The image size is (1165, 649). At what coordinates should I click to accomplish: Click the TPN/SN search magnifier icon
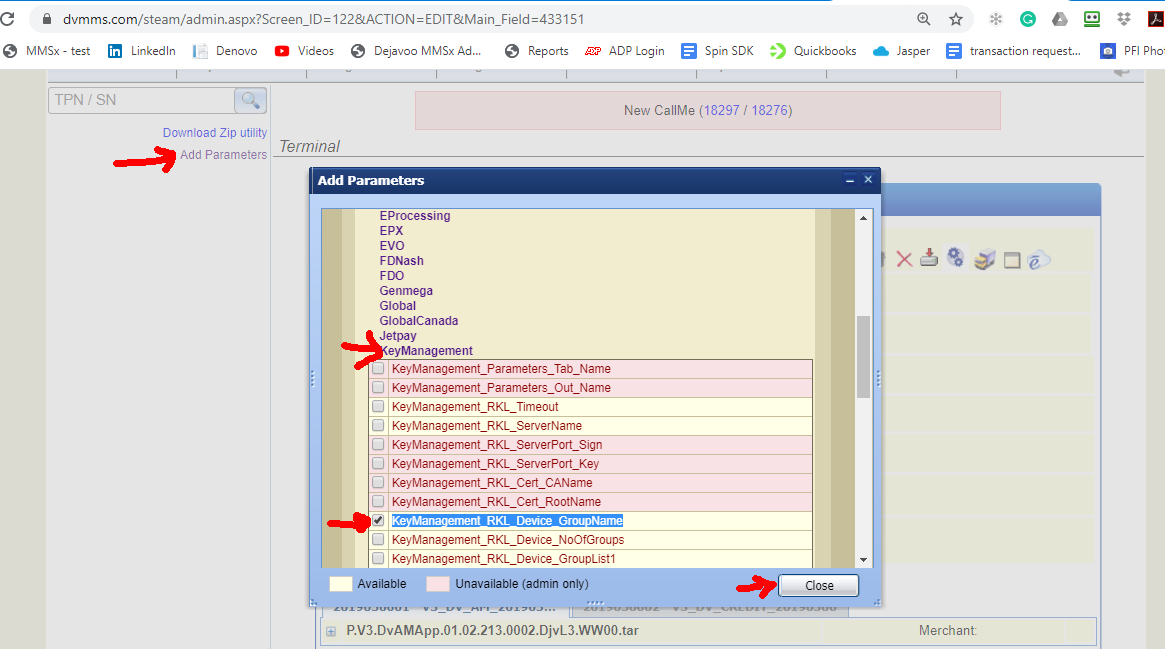250,100
